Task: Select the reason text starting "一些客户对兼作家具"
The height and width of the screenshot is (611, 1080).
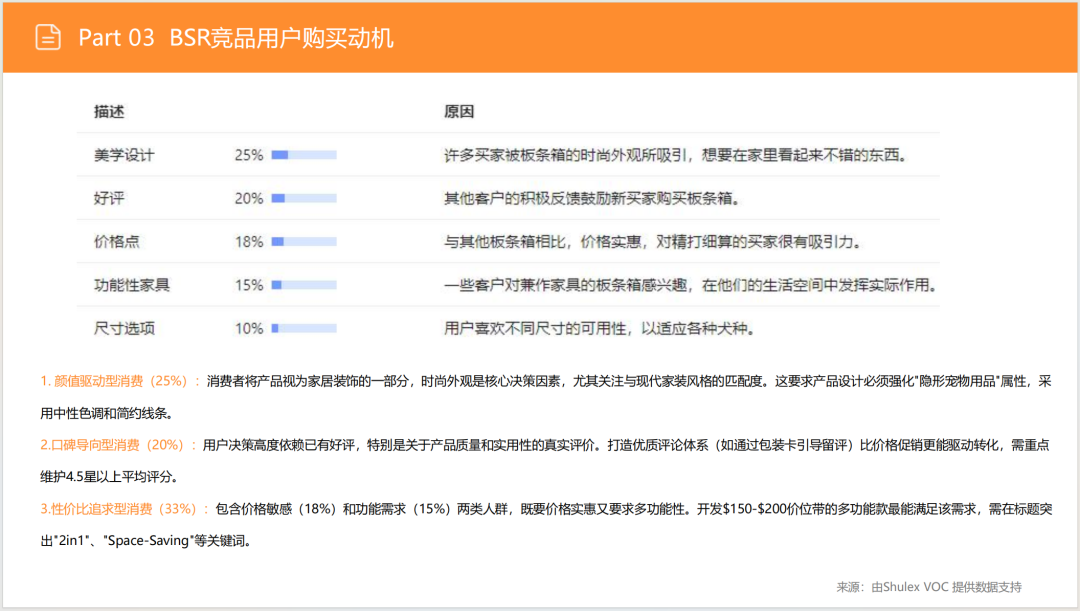Action: click(x=690, y=285)
